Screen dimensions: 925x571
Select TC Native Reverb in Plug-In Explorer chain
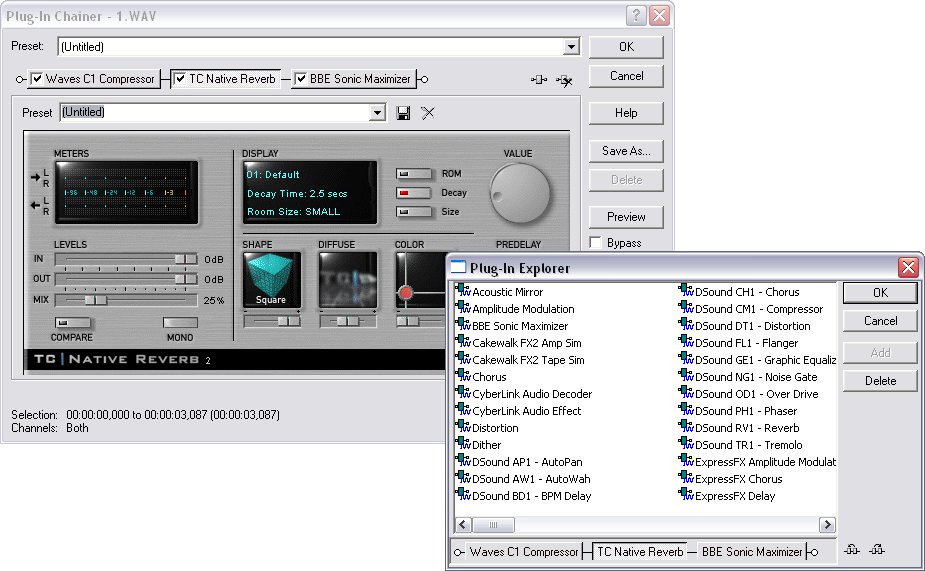click(x=640, y=552)
